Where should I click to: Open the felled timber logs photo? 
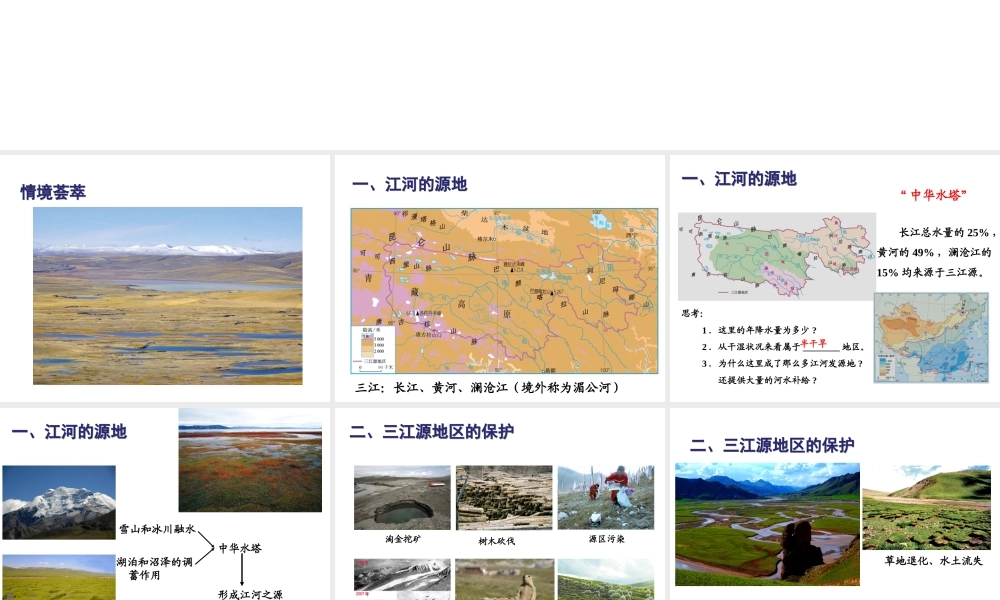(x=504, y=497)
